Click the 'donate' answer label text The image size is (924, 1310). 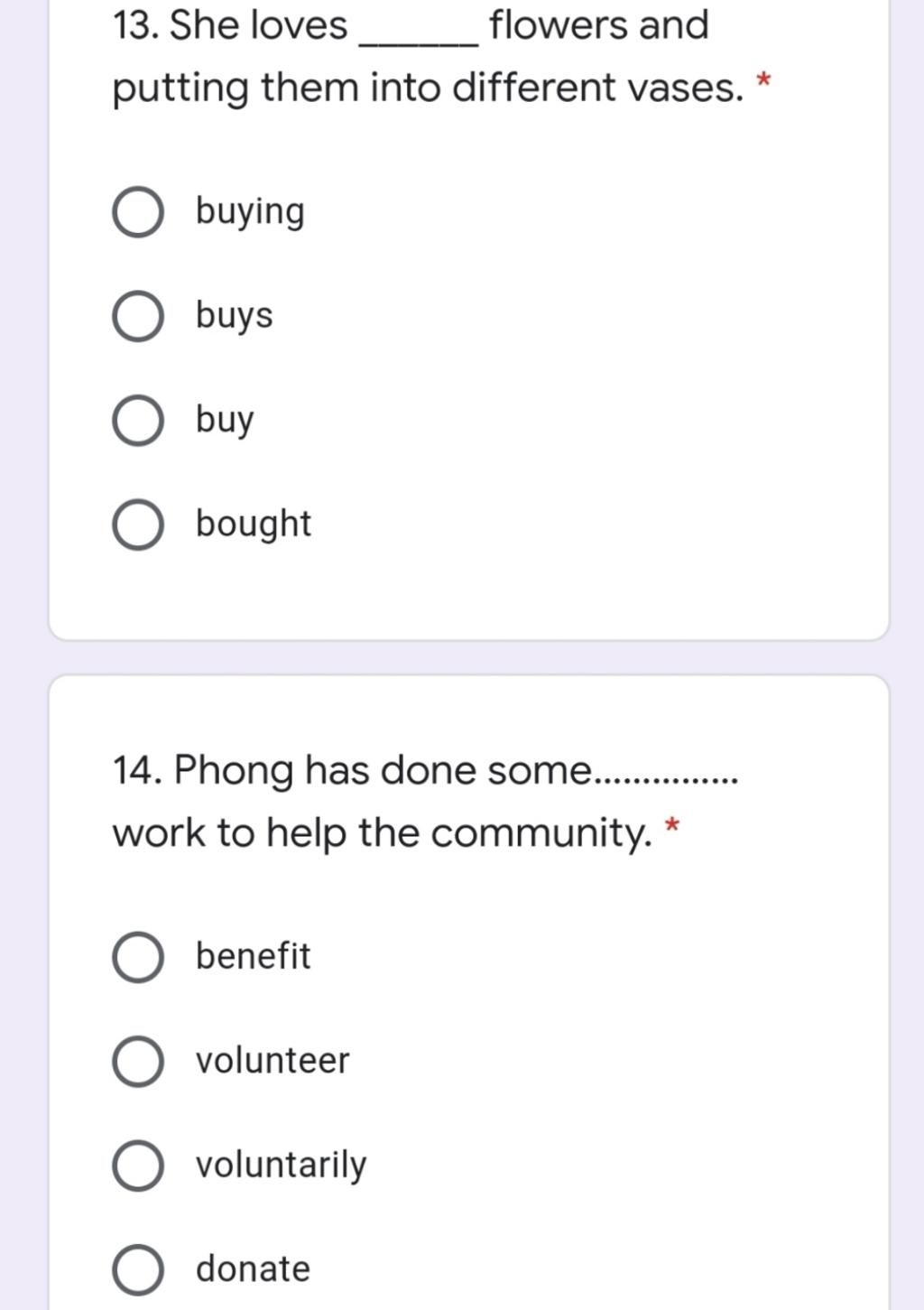click(x=253, y=1268)
